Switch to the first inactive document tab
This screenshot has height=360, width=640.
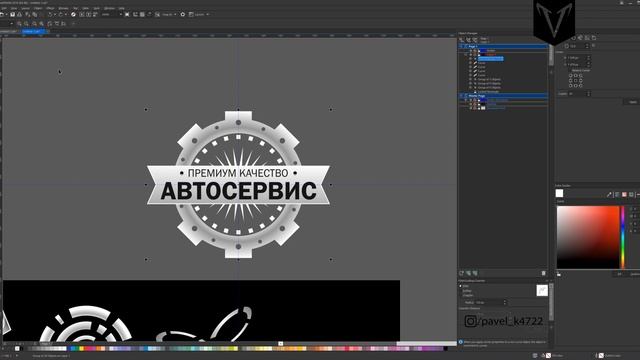9,31
